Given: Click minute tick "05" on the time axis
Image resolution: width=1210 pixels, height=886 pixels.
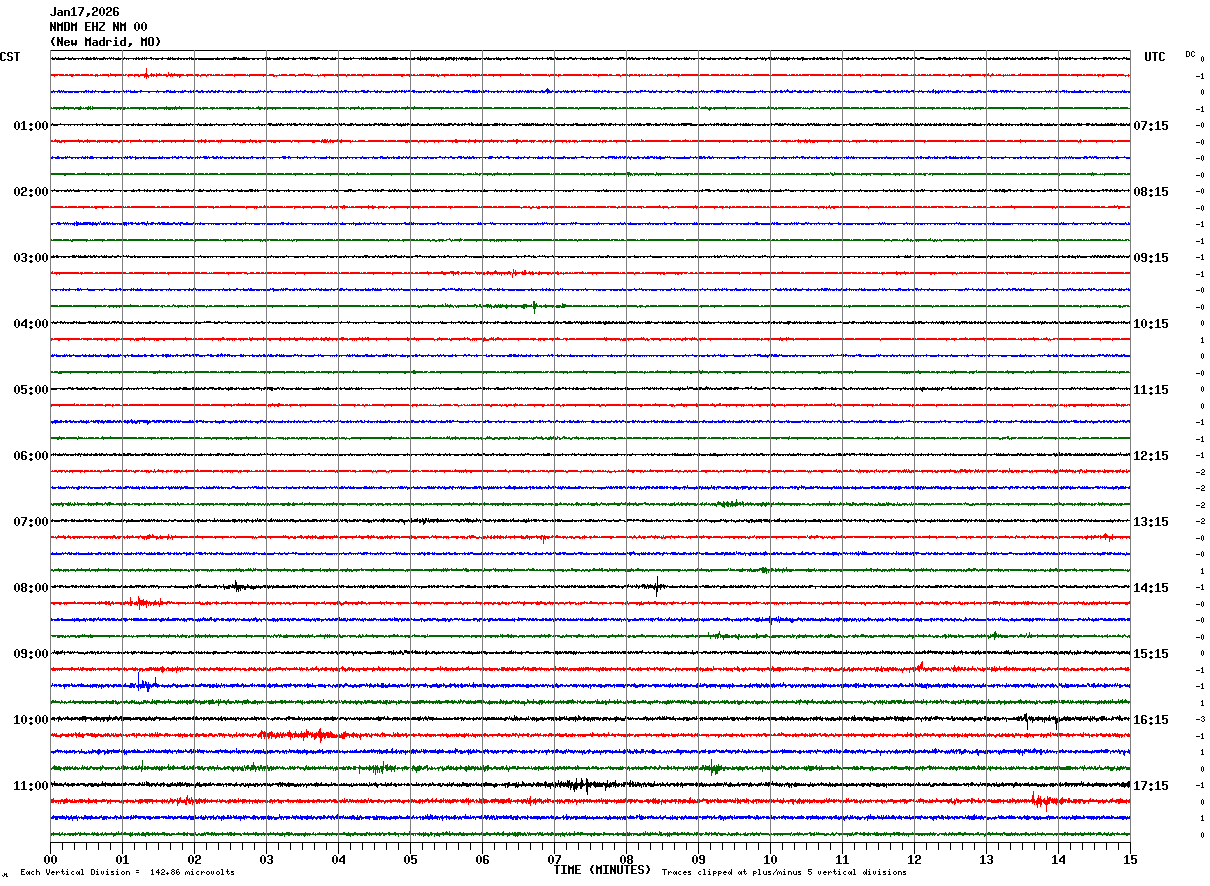Looking at the screenshot, I should pyautogui.click(x=410, y=858).
